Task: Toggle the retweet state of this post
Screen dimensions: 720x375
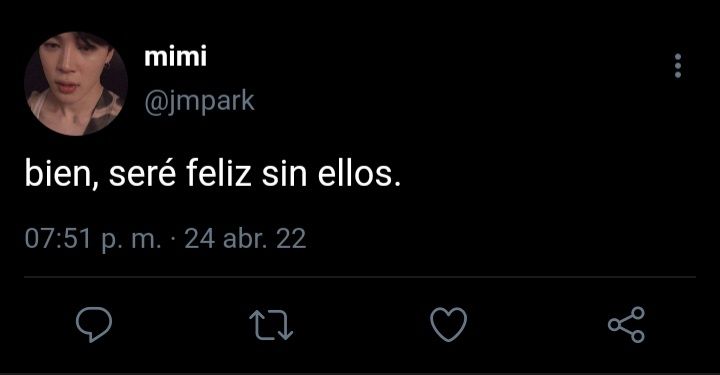Action: click(271, 325)
